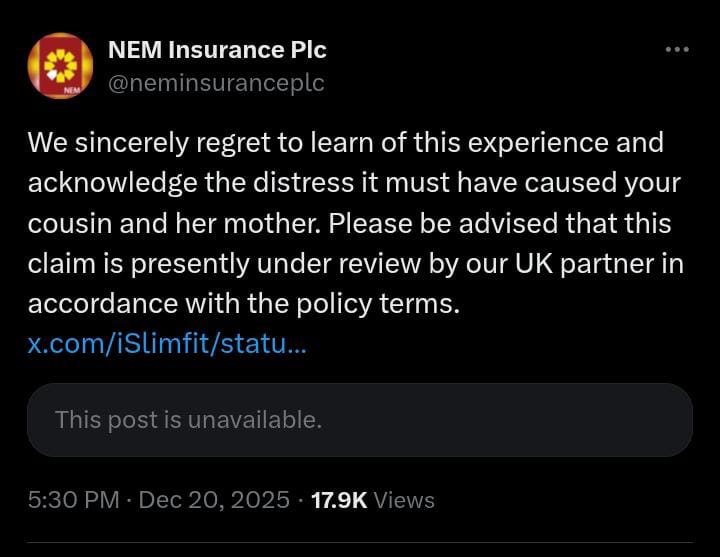Click the small NEM label on the avatar
This screenshot has height=557, width=720.
(71, 89)
